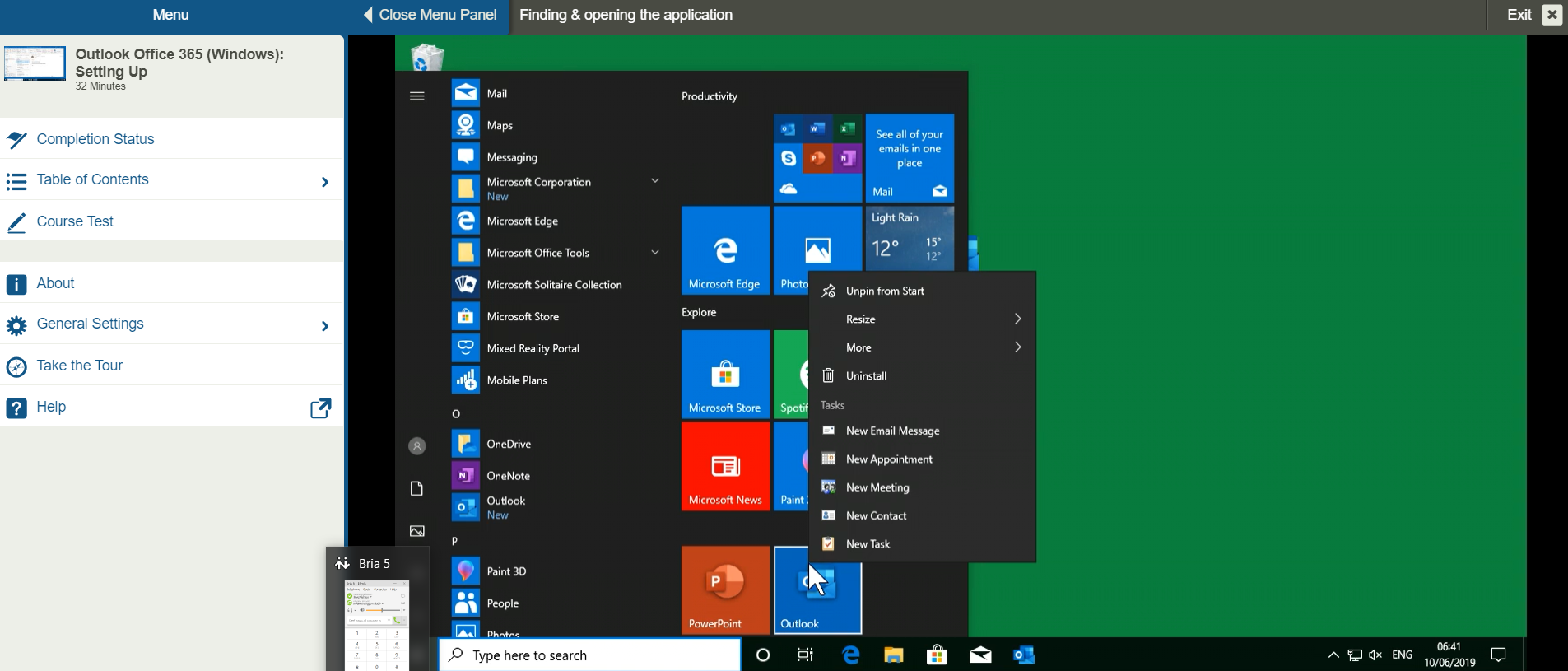Choose New Email Message task
This screenshot has height=671, width=1568.
[892, 431]
